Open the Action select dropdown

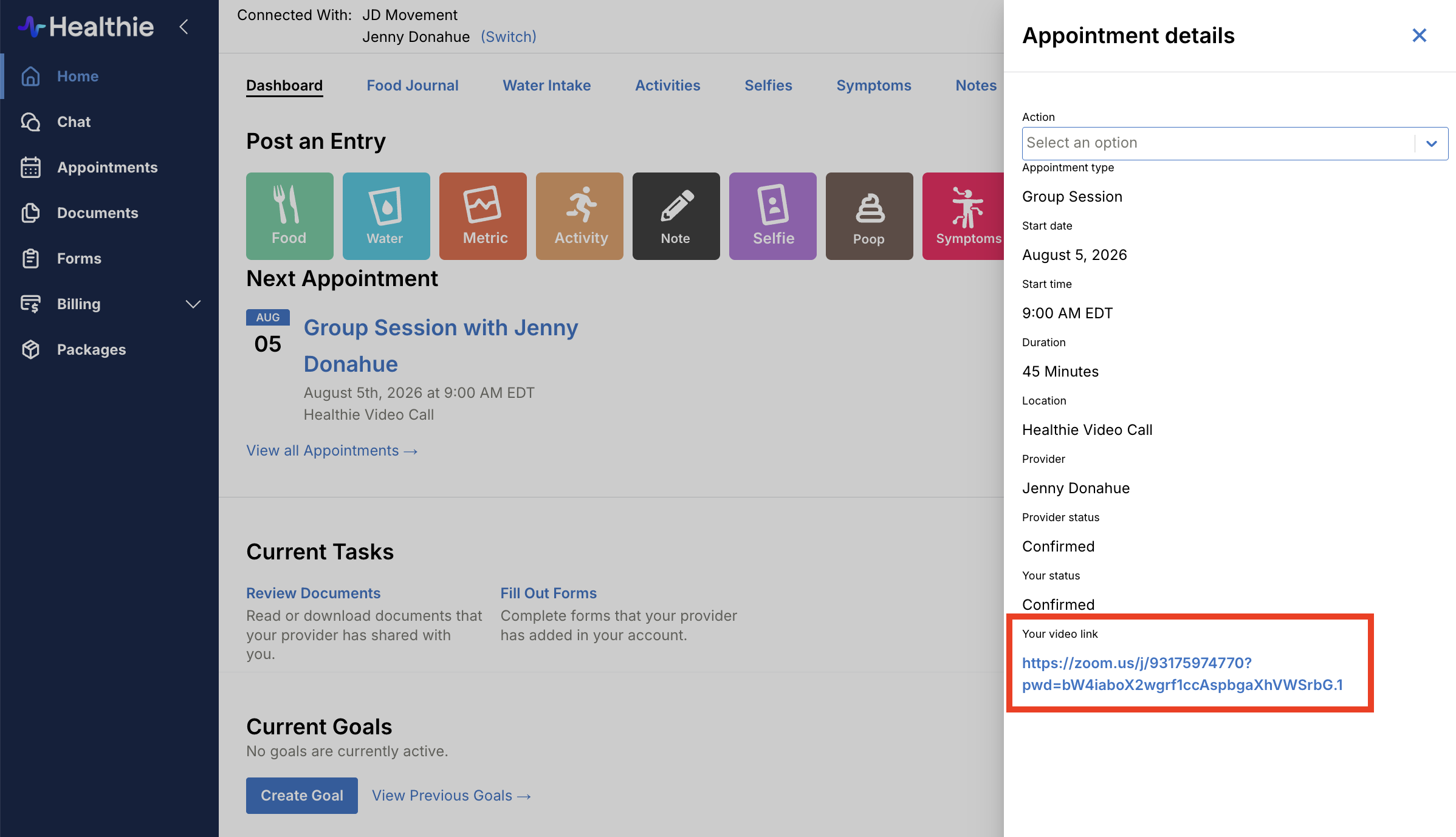coord(1235,143)
